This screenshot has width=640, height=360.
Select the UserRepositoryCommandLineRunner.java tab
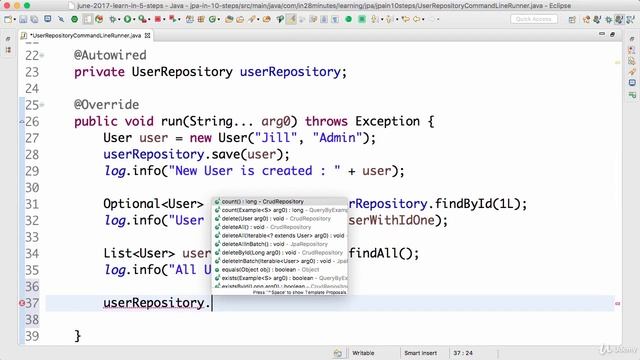click(x=85, y=36)
